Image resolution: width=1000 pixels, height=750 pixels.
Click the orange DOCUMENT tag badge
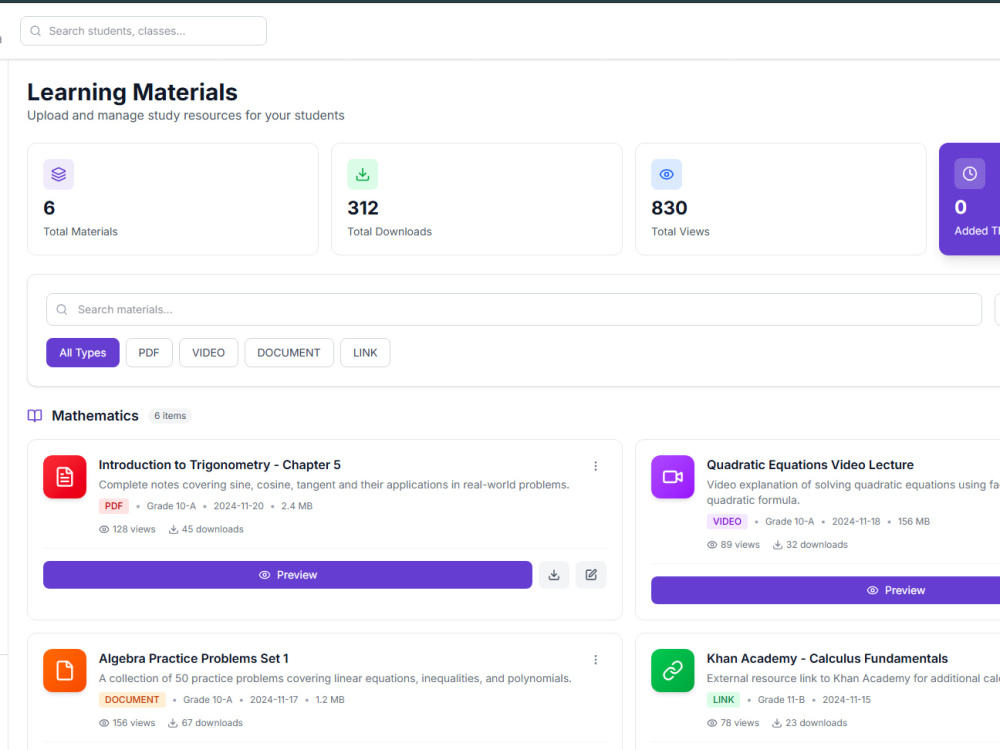pyautogui.click(x=132, y=700)
